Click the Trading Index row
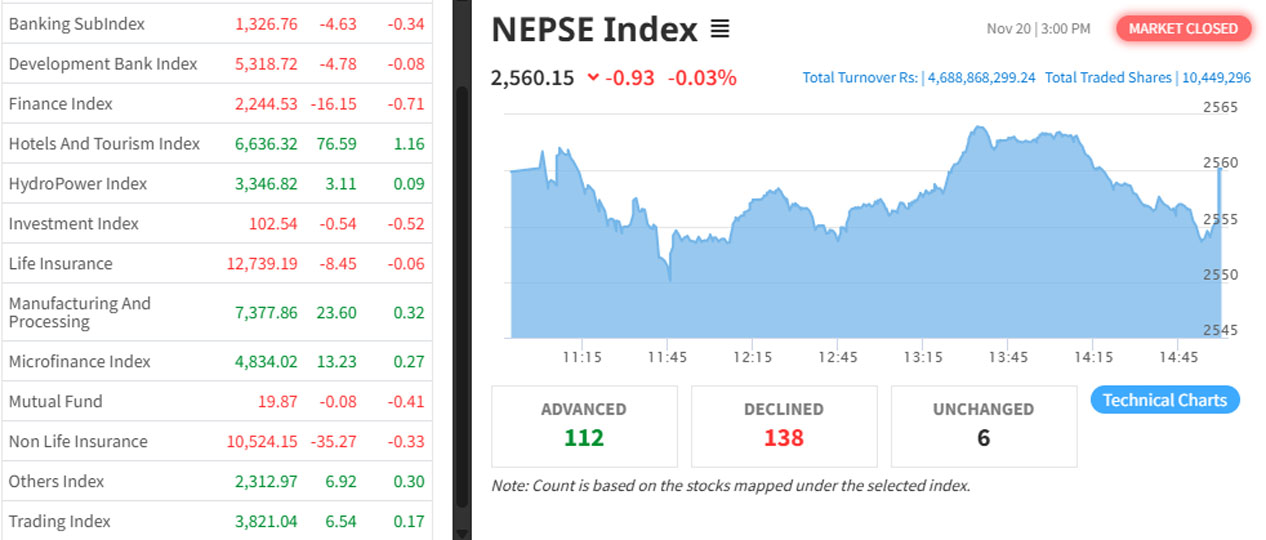Viewport: 1266px width, 540px height. (60, 522)
